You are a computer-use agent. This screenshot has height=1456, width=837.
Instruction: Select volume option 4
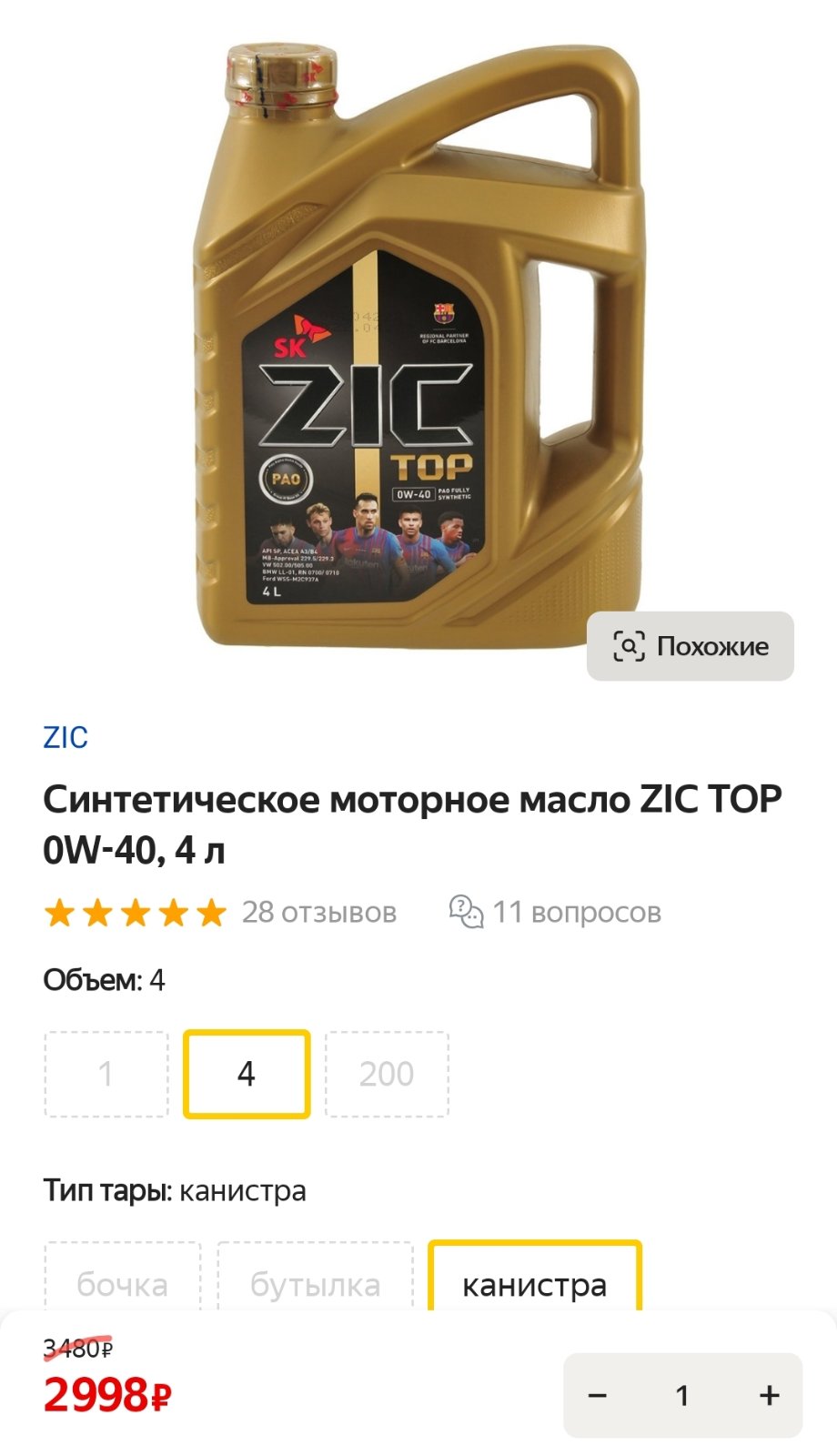click(x=247, y=1074)
